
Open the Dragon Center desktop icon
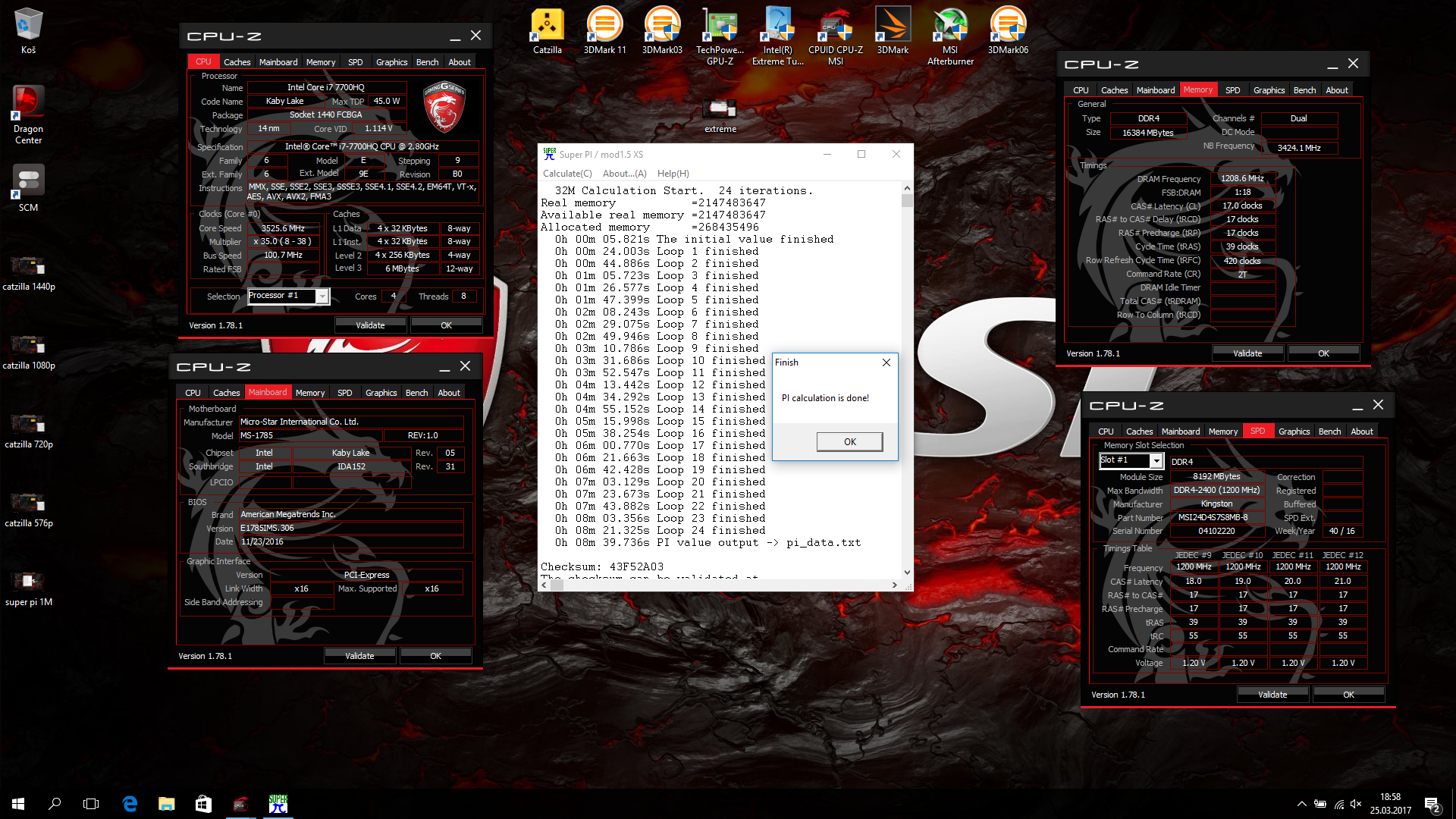click(x=28, y=115)
